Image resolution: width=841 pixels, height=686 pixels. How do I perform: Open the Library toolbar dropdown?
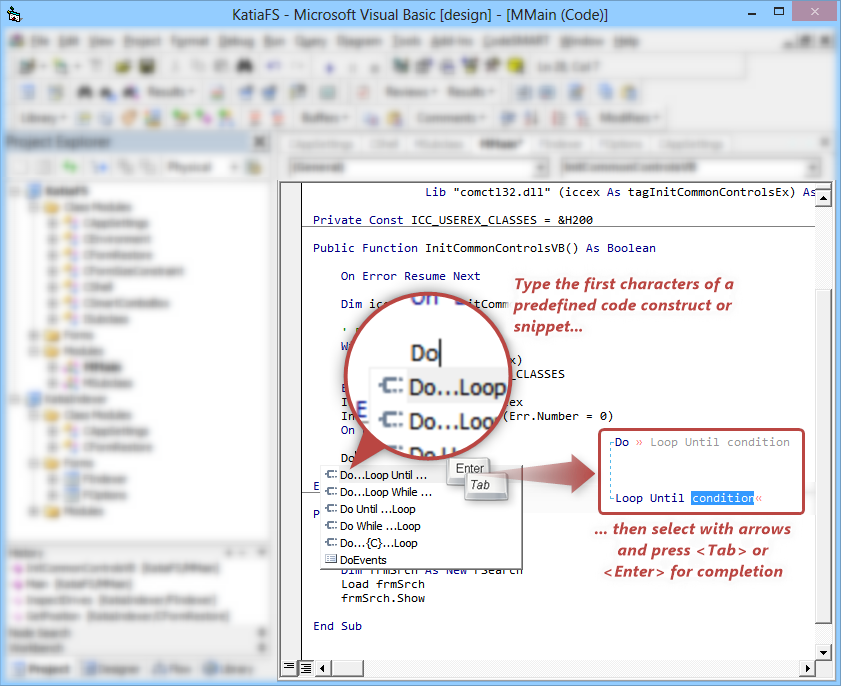[43, 117]
